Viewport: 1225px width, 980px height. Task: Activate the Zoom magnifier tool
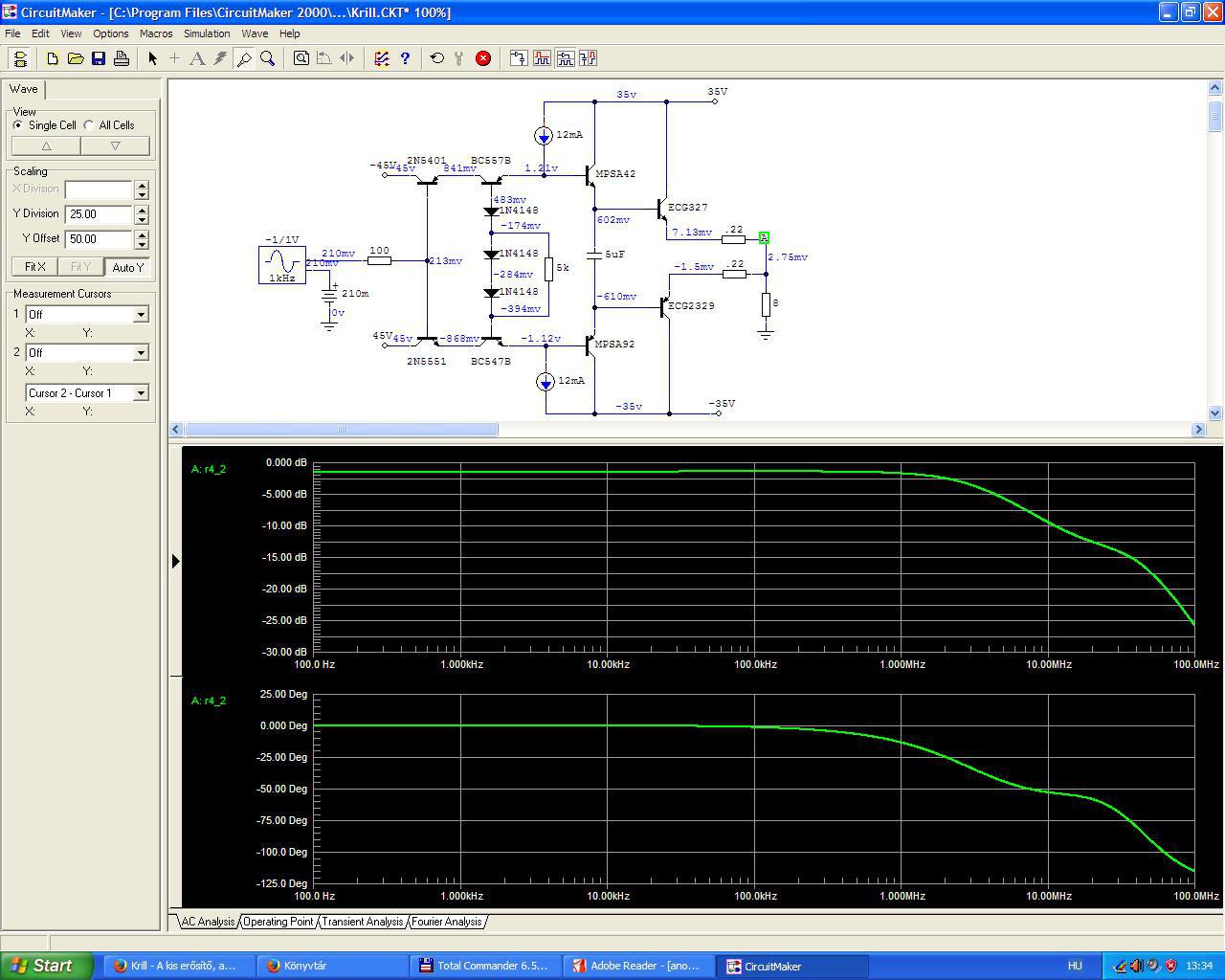click(x=268, y=58)
